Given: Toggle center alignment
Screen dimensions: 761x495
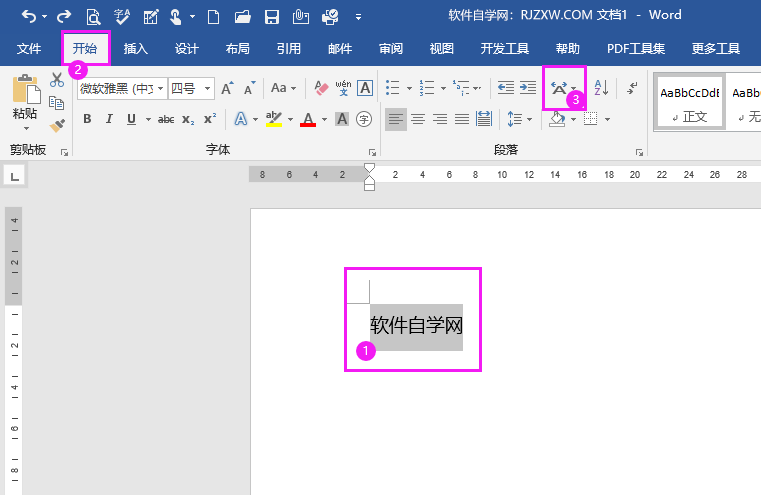Looking at the screenshot, I should tap(418, 119).
